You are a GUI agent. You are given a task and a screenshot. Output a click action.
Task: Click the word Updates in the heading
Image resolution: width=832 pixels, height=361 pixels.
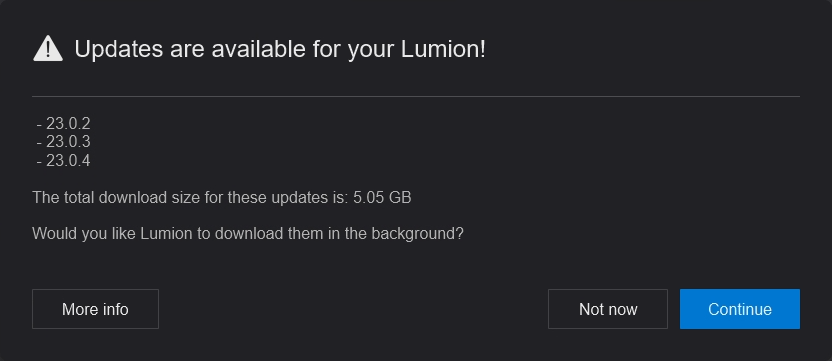point(119,49)
